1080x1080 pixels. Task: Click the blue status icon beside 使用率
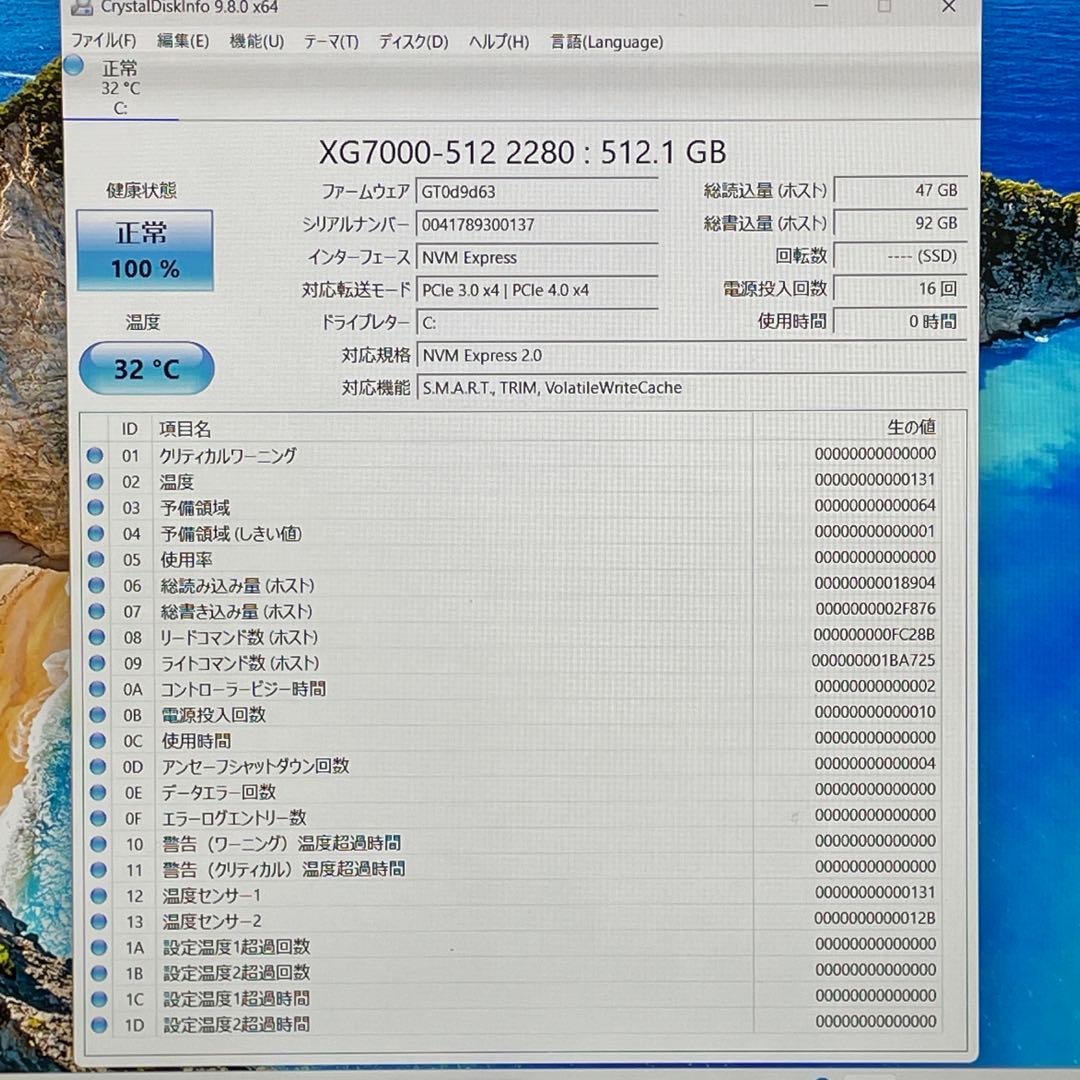95,559
